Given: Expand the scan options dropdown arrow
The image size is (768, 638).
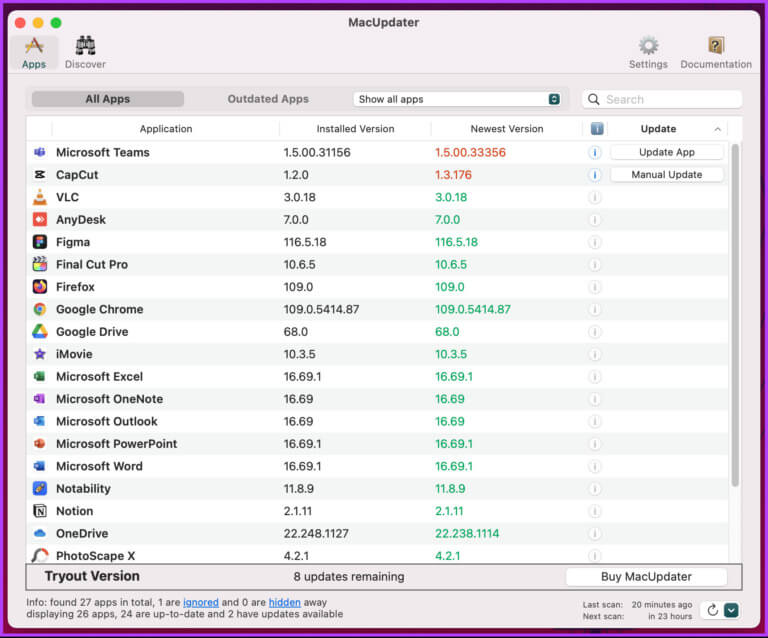Looking at the screenshot, I should tap(731, 610).
